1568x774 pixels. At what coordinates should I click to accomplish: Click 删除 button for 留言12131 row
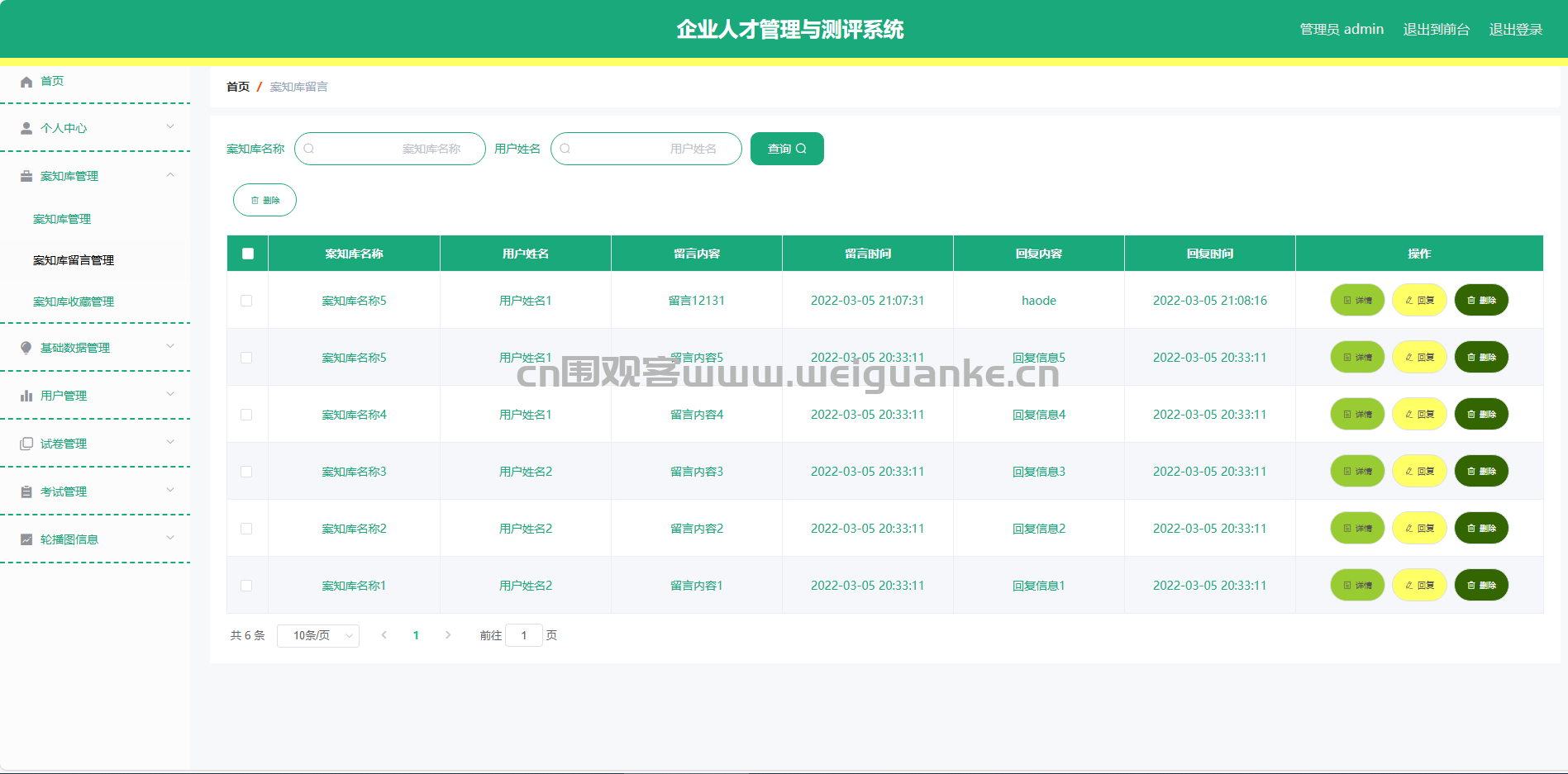pyautogui.click(x=1481, y=300)
